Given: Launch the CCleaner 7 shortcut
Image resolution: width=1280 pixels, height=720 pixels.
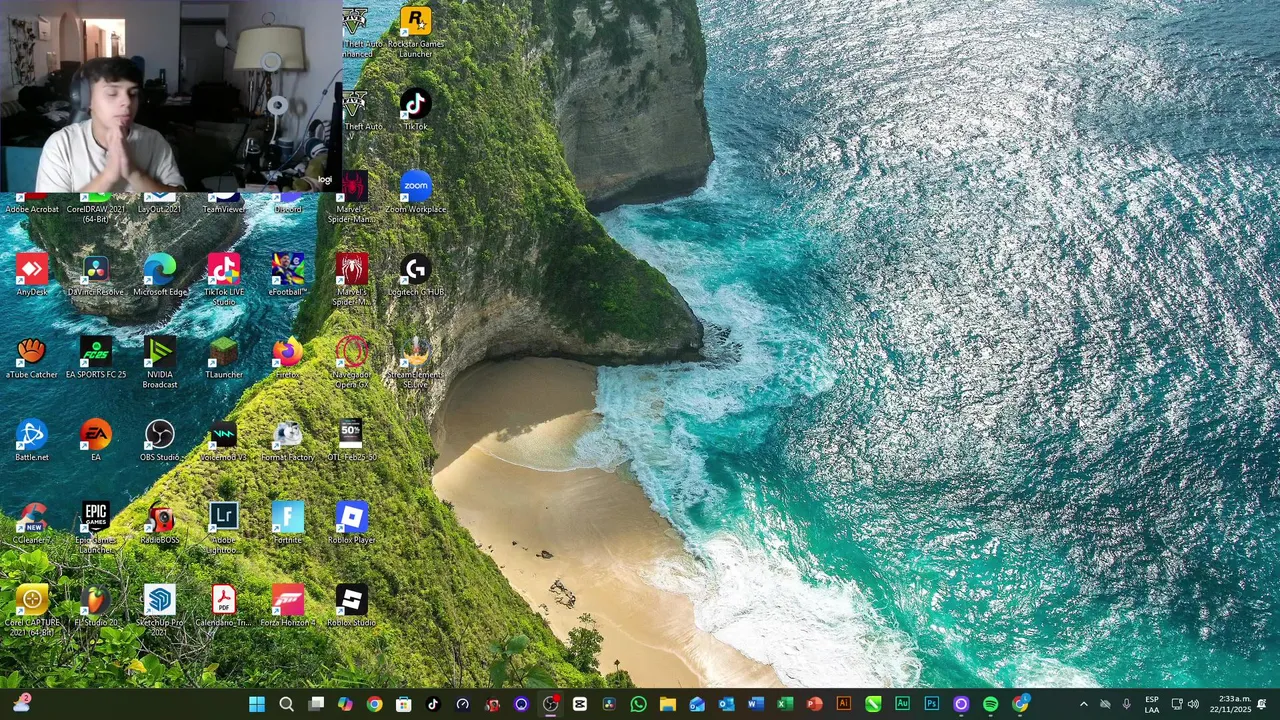Looking at the screenshot, I should click(31, 524).
